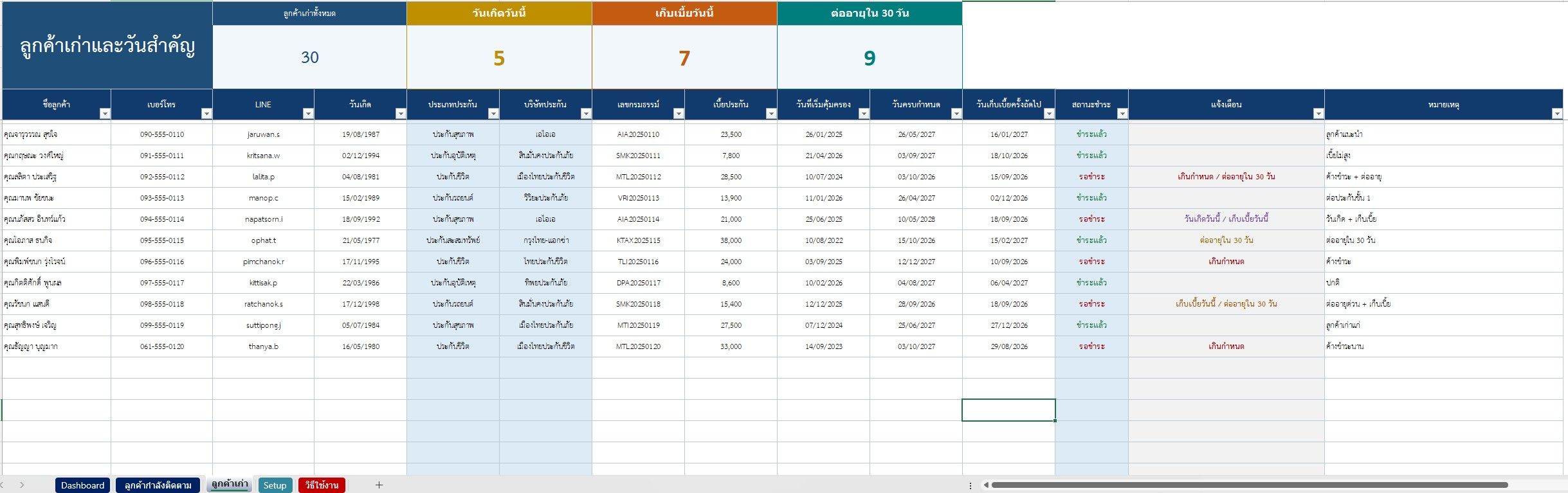Click the sheet title "ลูกค้าเก่าและวันสำคัญ"
The image size is (1568, 493).
(107, 46)
